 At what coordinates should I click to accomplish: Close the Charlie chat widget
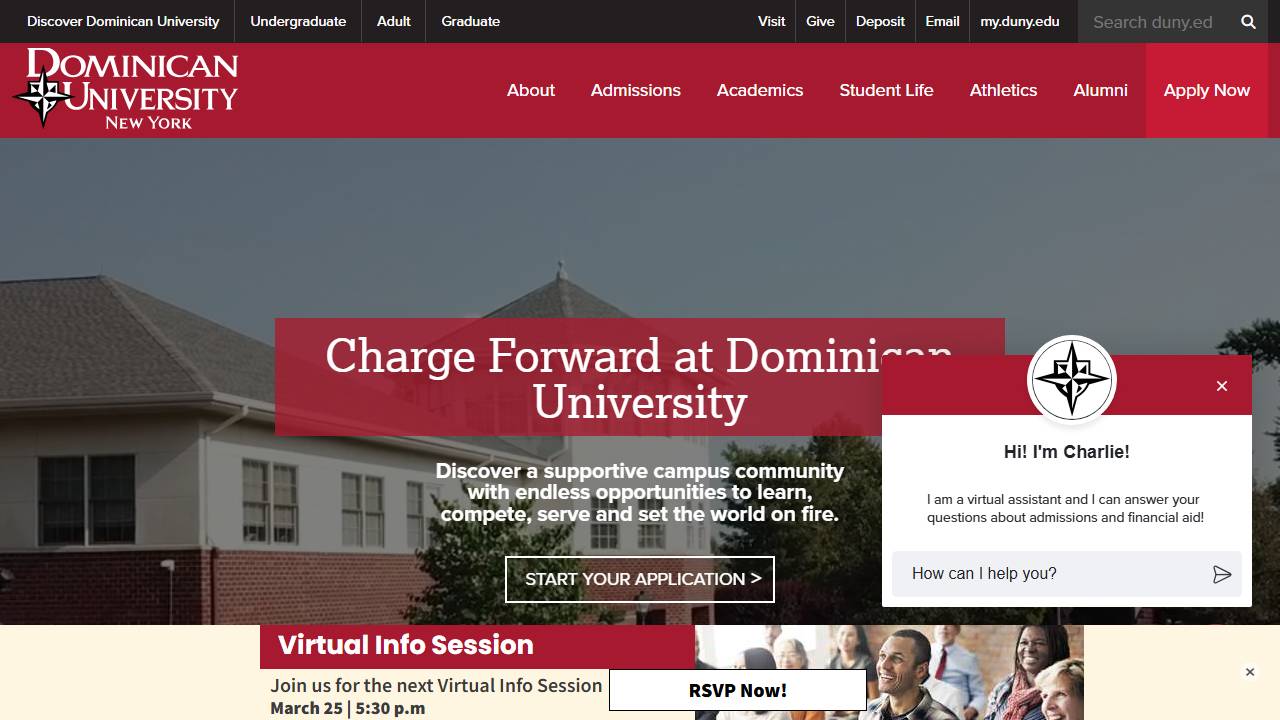coord(1221,386)
